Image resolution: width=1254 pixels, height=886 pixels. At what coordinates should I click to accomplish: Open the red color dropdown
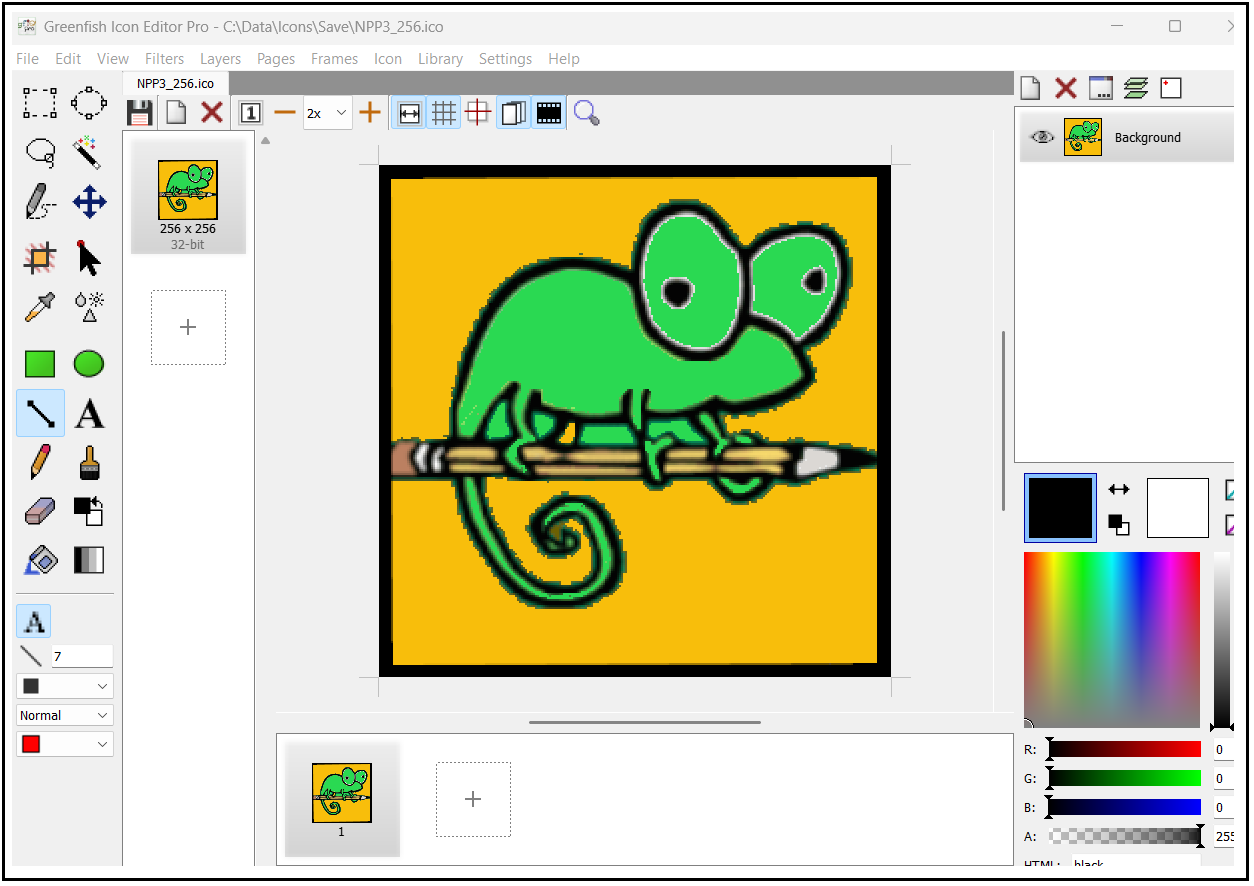[x=65, y=744]
